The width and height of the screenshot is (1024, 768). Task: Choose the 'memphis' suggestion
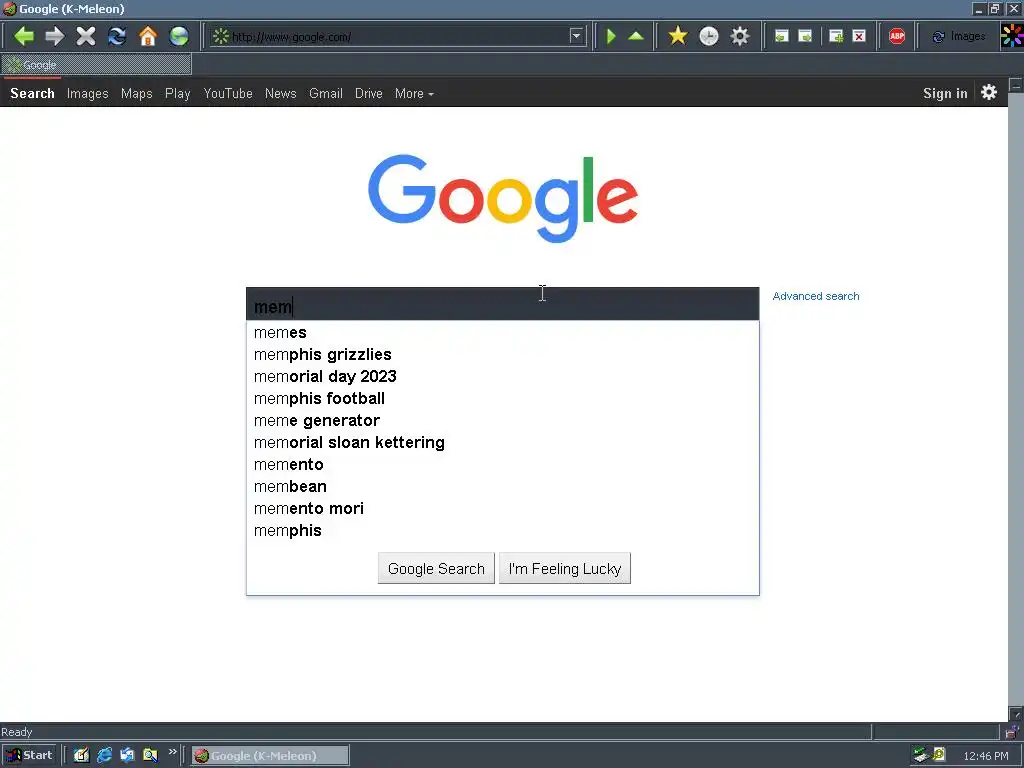(x=502, y=530)
